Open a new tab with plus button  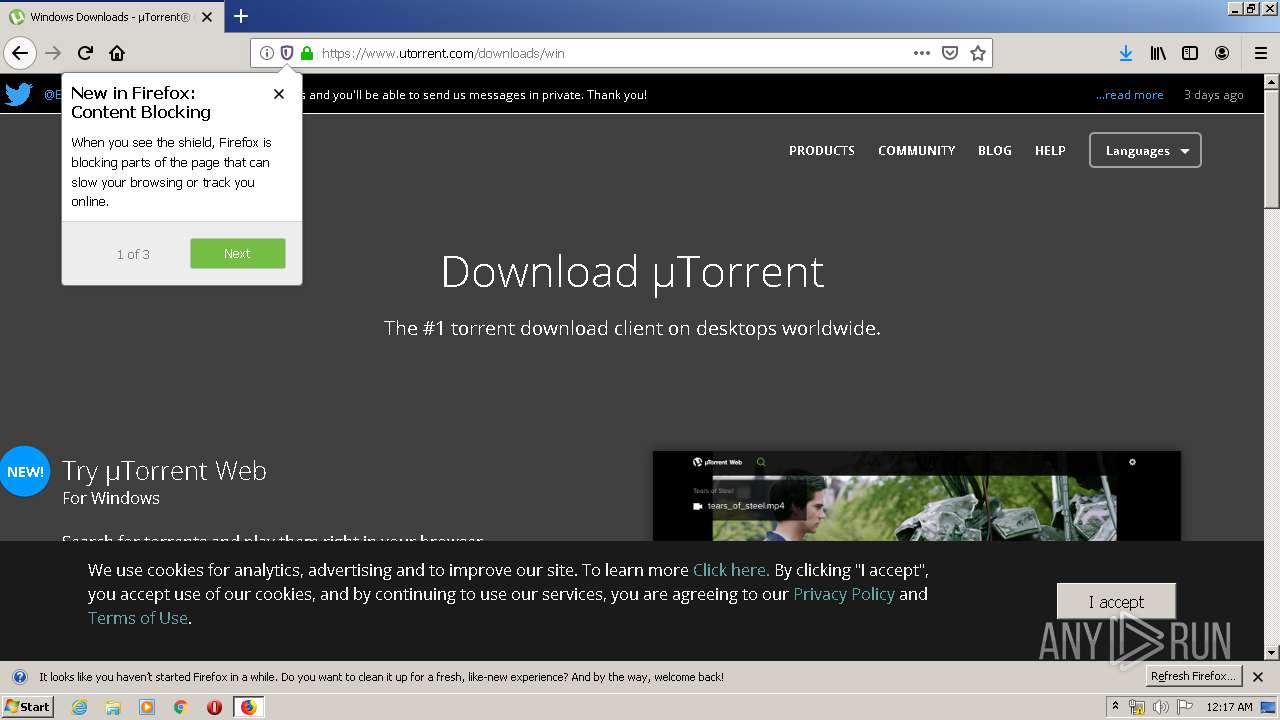click(241, 16)
